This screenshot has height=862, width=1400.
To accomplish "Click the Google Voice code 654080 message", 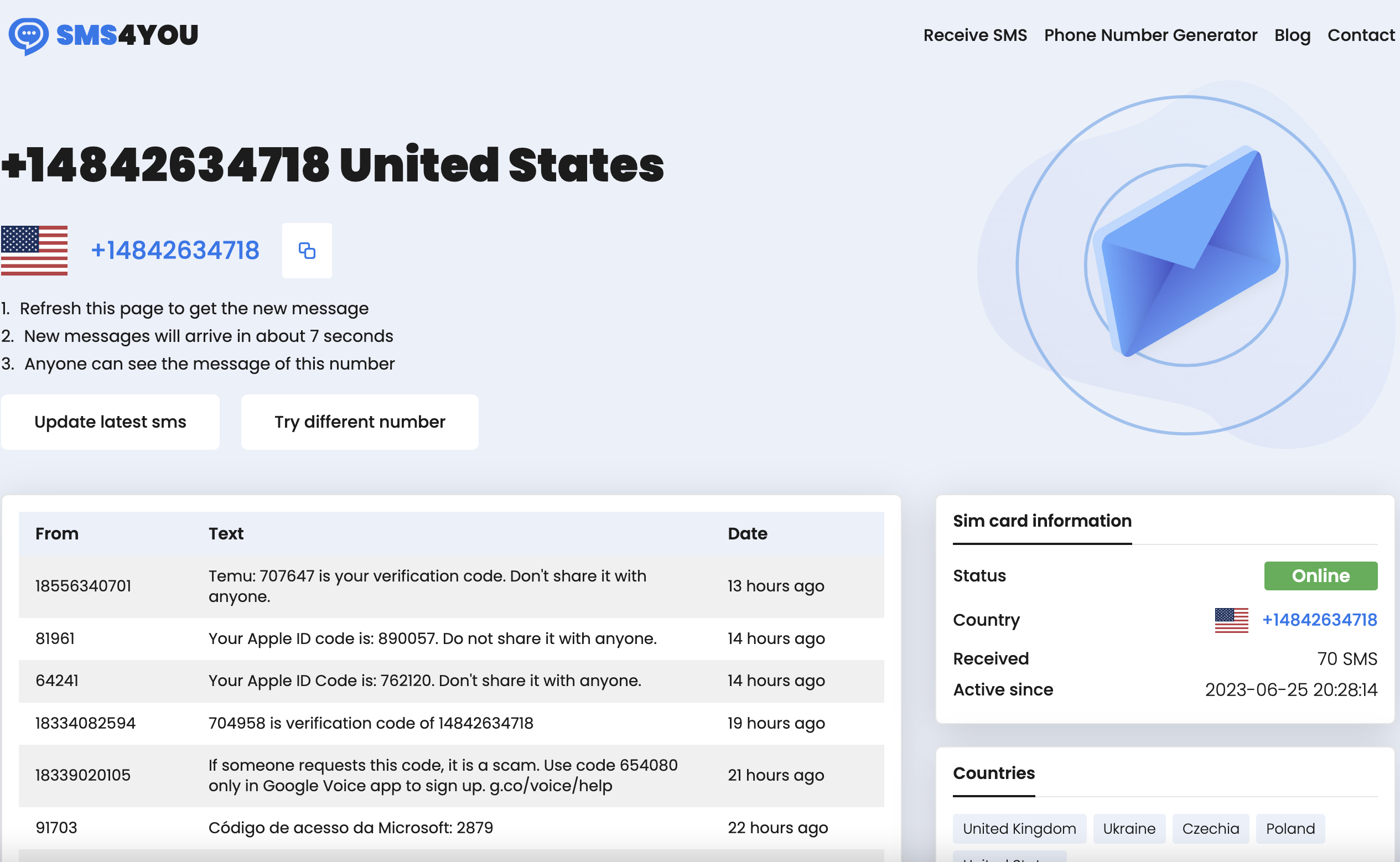I will click(443, 775).
